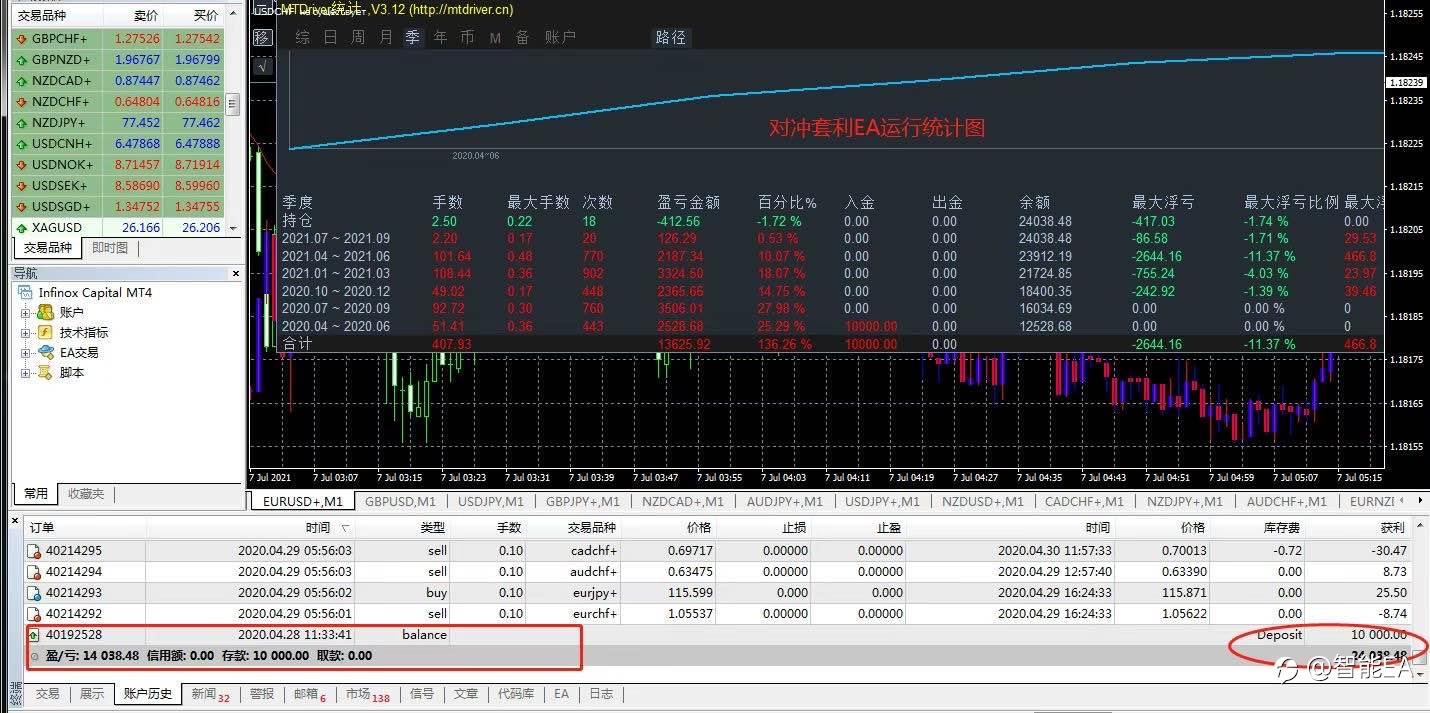The height and width of the screenshot is (713, 1430).
Task: Click the order 40214295 sell icon
Action: (33, 551)
